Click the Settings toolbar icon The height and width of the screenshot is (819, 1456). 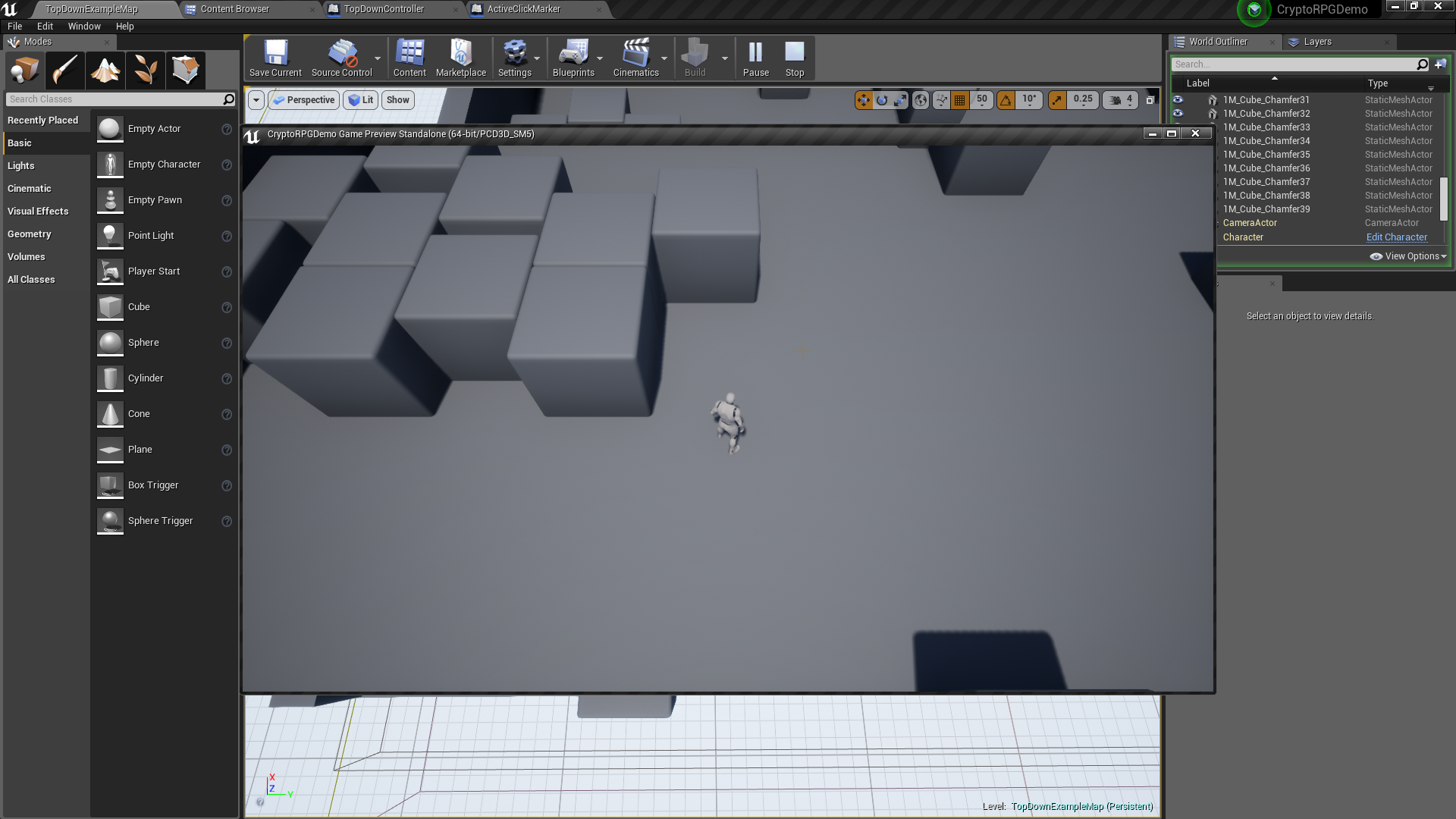point(515,58)
